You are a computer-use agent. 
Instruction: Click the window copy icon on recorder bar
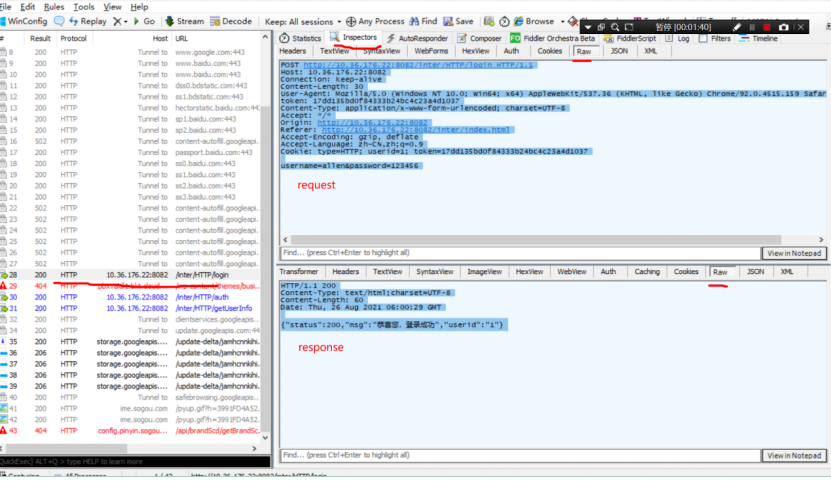[601, 26]
